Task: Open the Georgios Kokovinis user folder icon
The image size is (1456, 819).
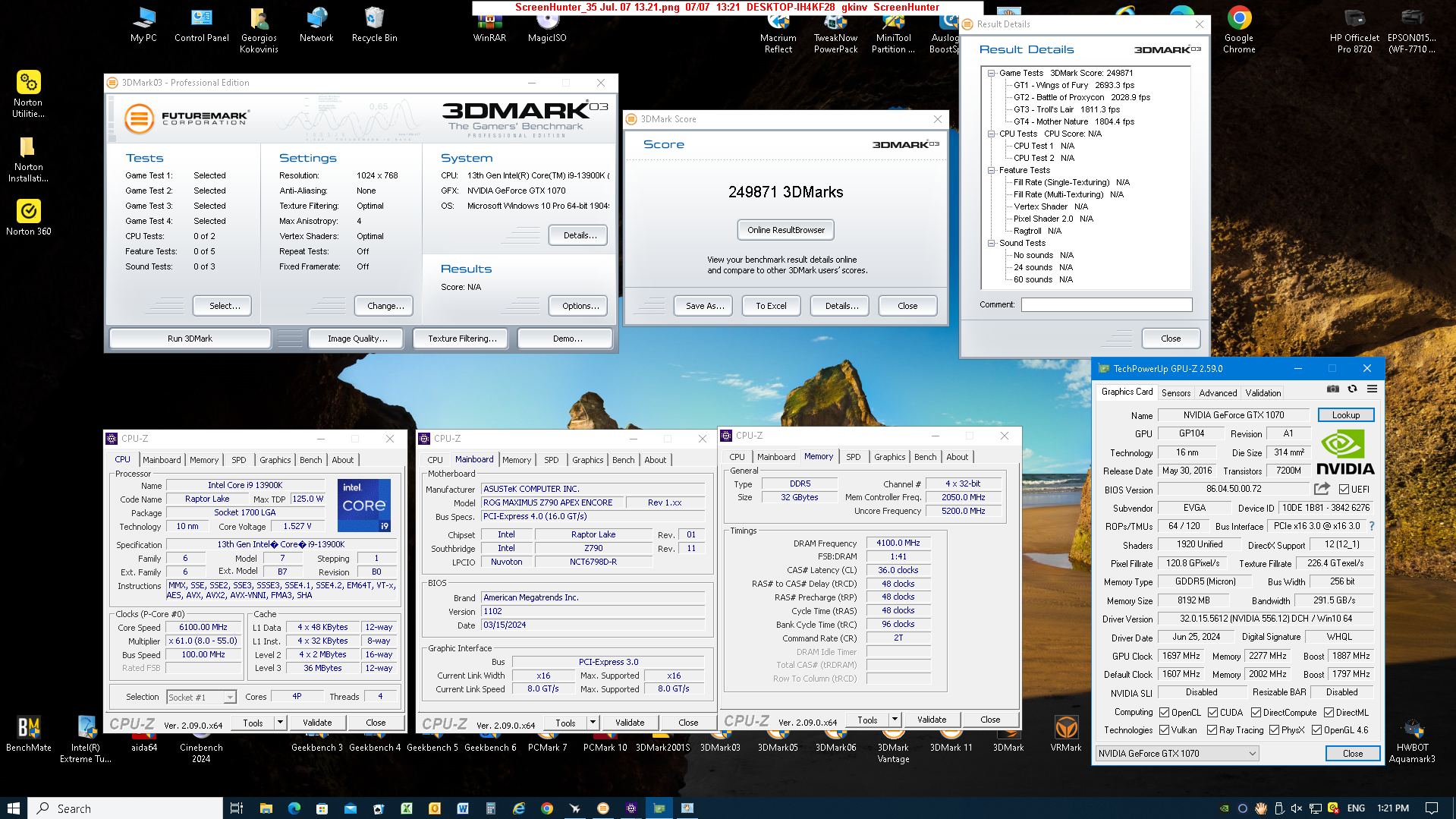Action: point(259,30)
